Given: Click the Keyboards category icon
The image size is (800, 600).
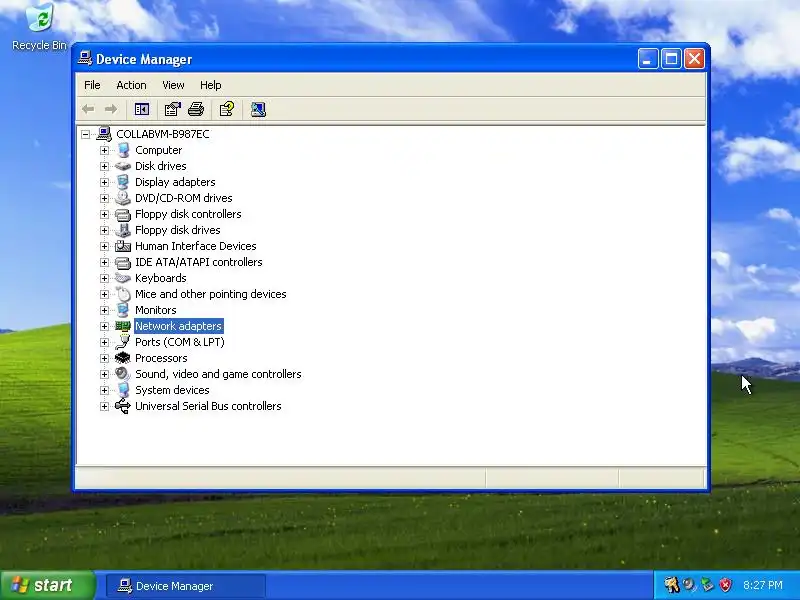Looking at the screenshot, I should point(123,278).
